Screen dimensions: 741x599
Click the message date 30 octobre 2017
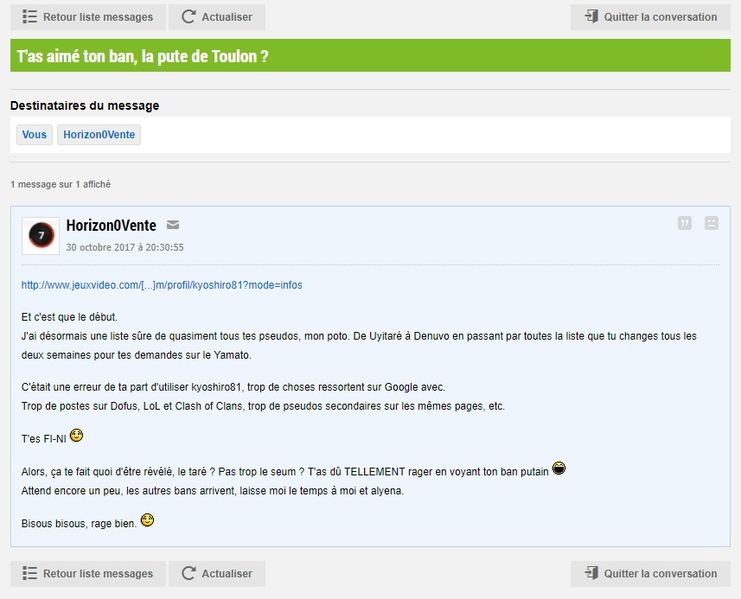125,247
